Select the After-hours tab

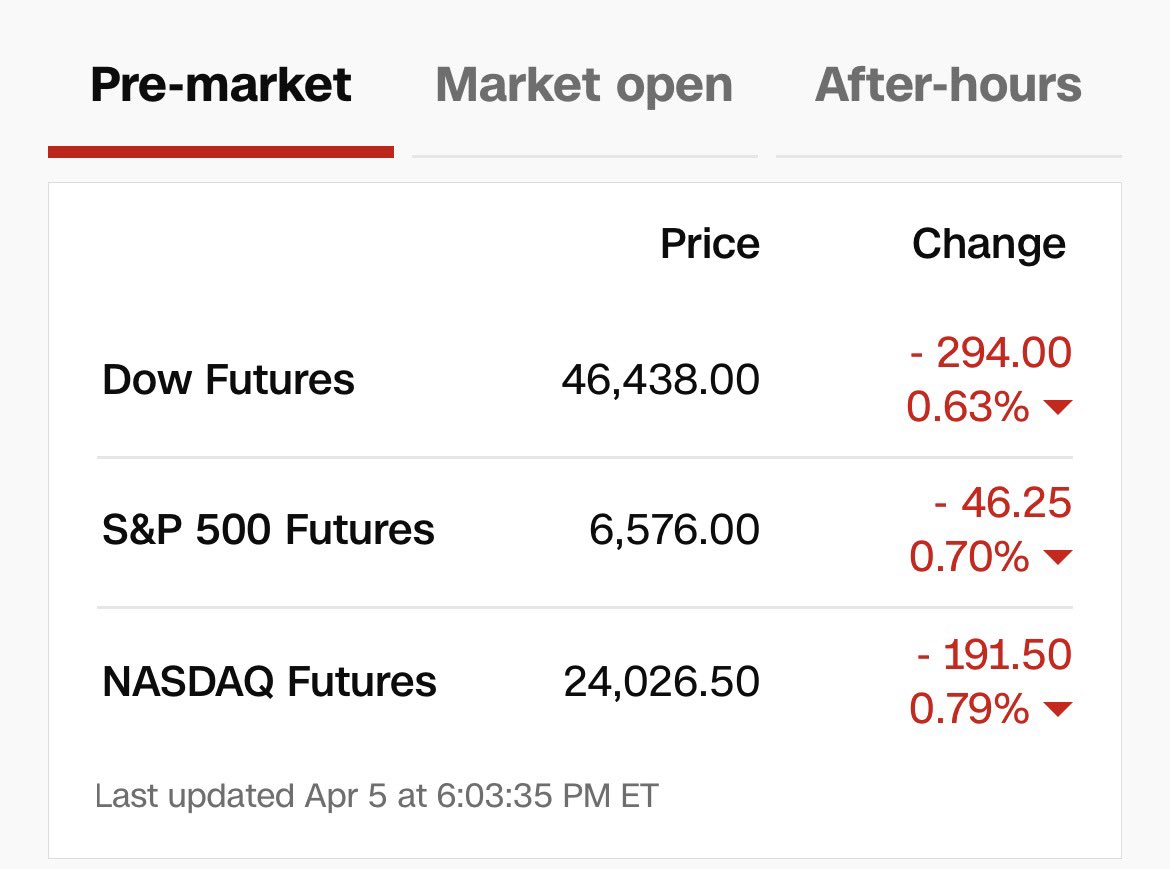(948, 85)
